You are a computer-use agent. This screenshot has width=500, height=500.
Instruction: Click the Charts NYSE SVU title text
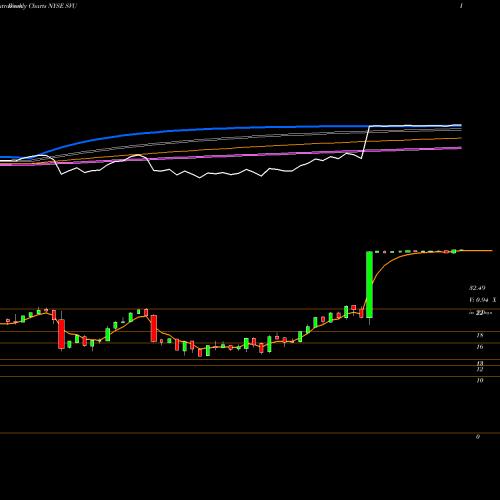point(53,6)
